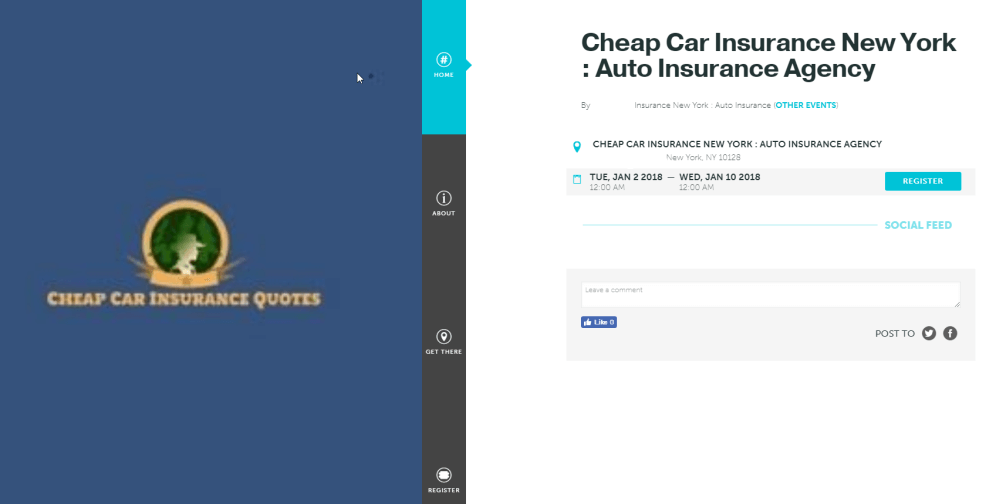Post to Facebook icon
The image size is (996, 504).
pos(950,333)
